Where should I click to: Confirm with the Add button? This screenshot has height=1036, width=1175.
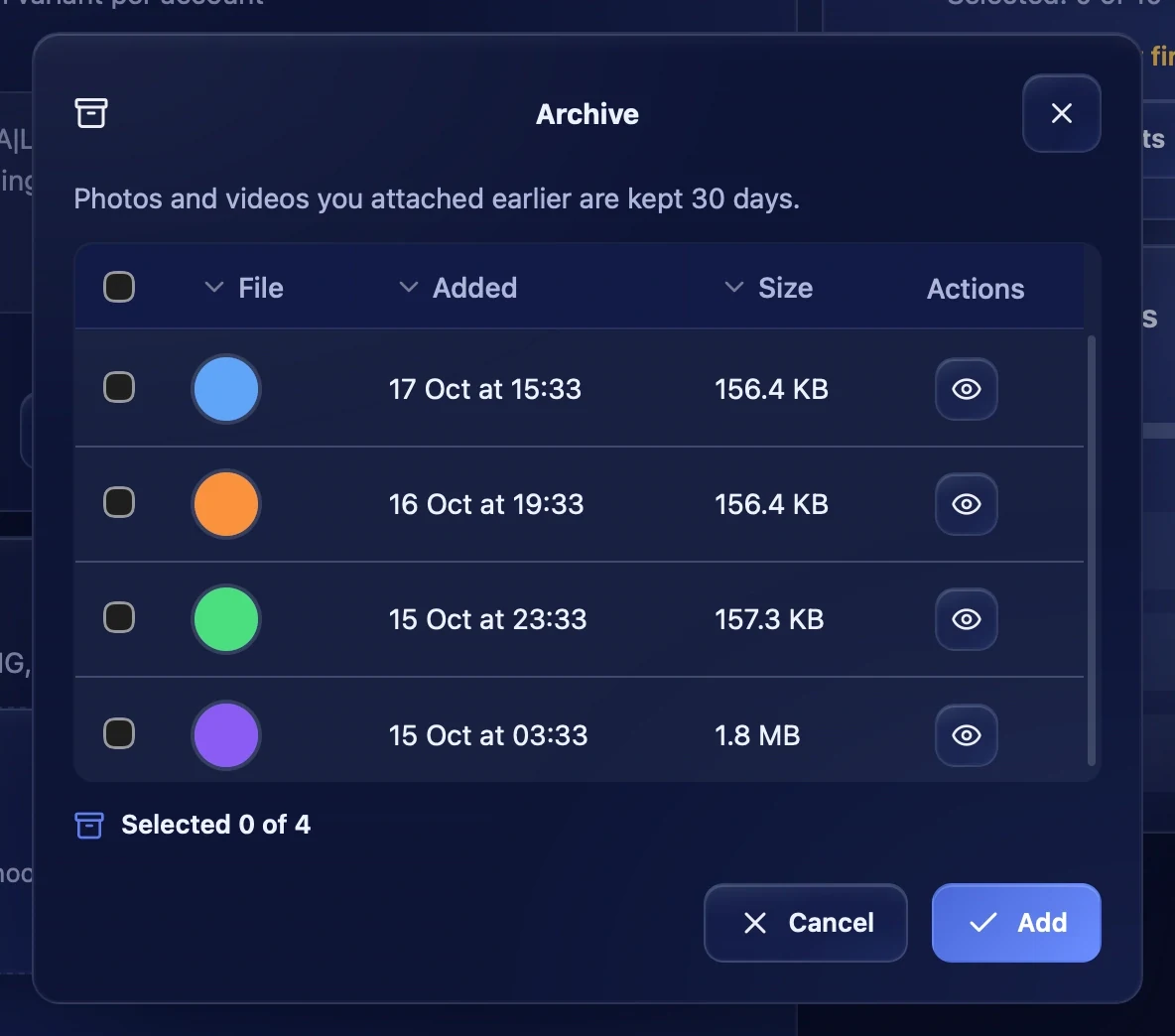[x=1016, y=923]
